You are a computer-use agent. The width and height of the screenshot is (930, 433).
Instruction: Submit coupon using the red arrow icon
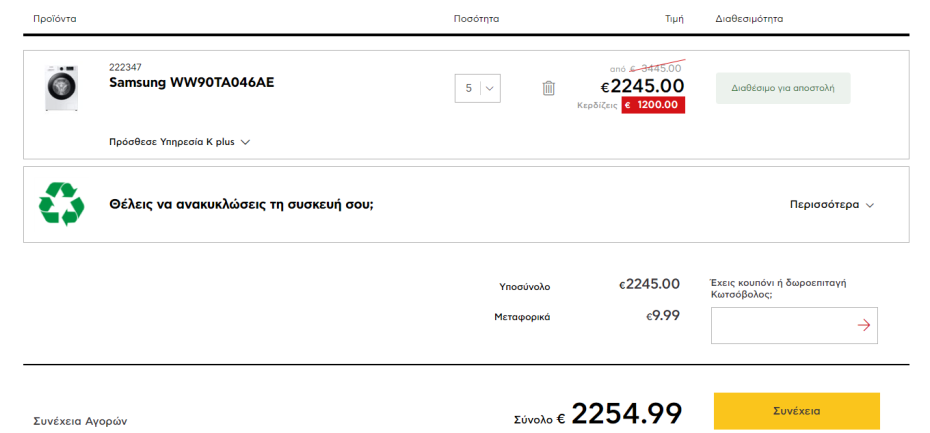tap(864, 325)
